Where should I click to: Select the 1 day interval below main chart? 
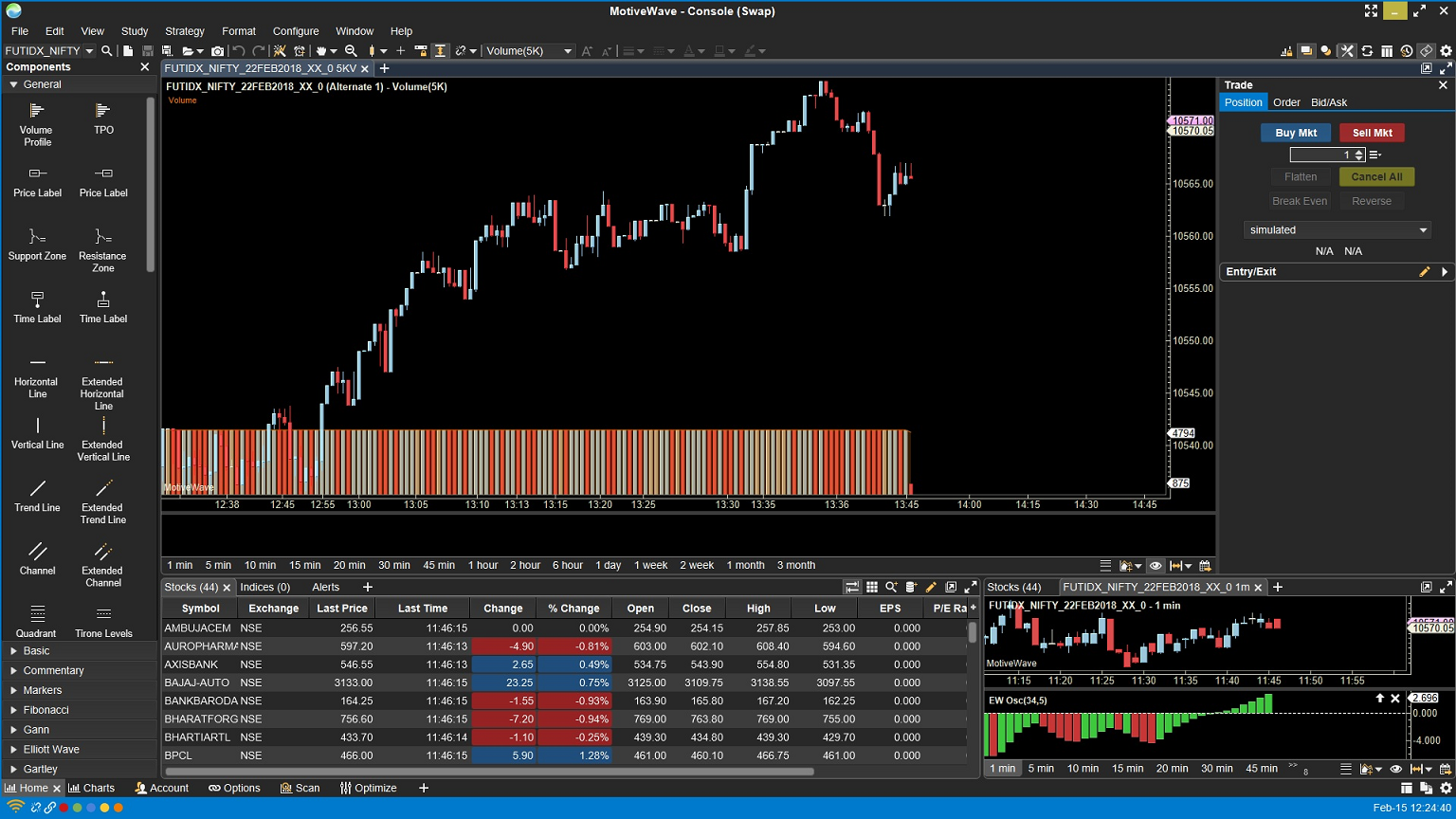coord(609,566)
